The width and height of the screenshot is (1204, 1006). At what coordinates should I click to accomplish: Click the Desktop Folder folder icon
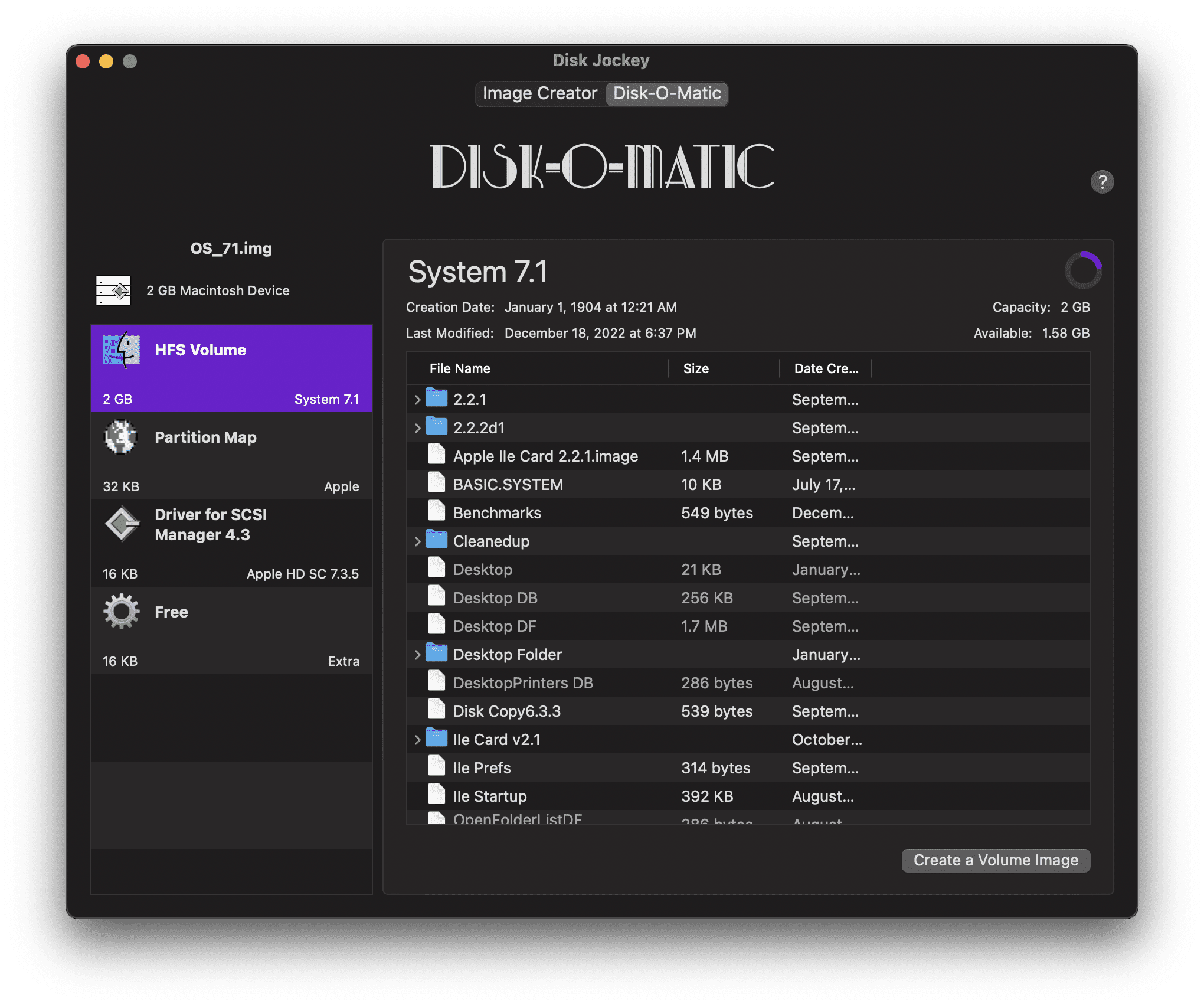click(437, 653)
